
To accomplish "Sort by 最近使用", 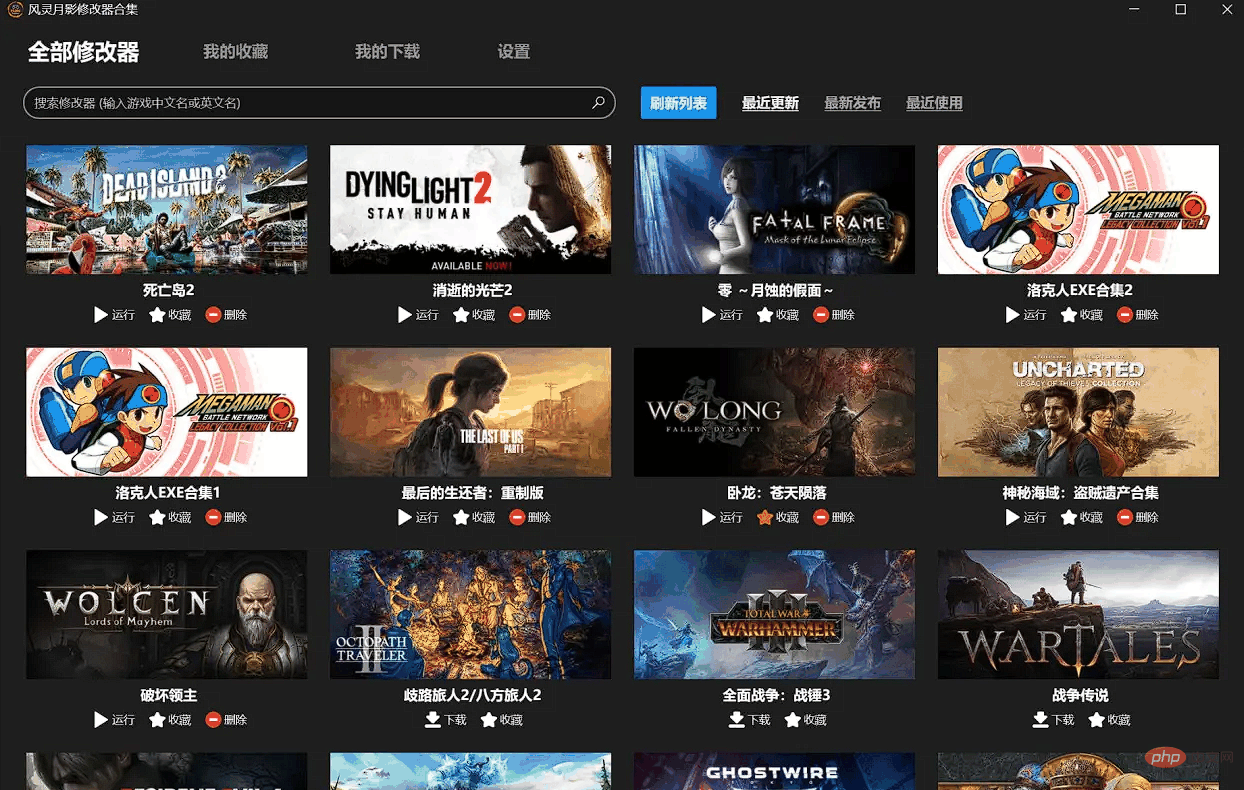I will 934,103.
